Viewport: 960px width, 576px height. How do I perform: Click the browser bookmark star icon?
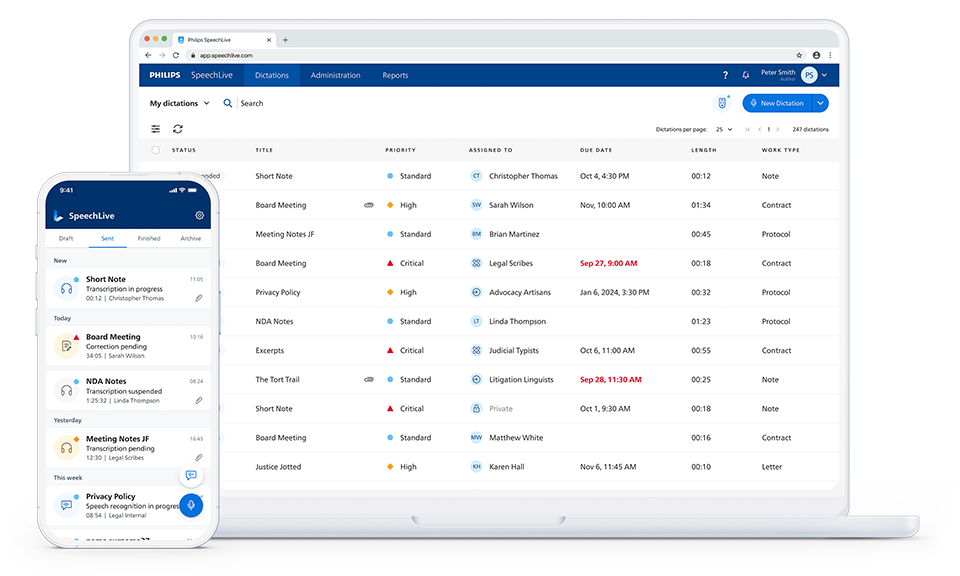[799, 55]
